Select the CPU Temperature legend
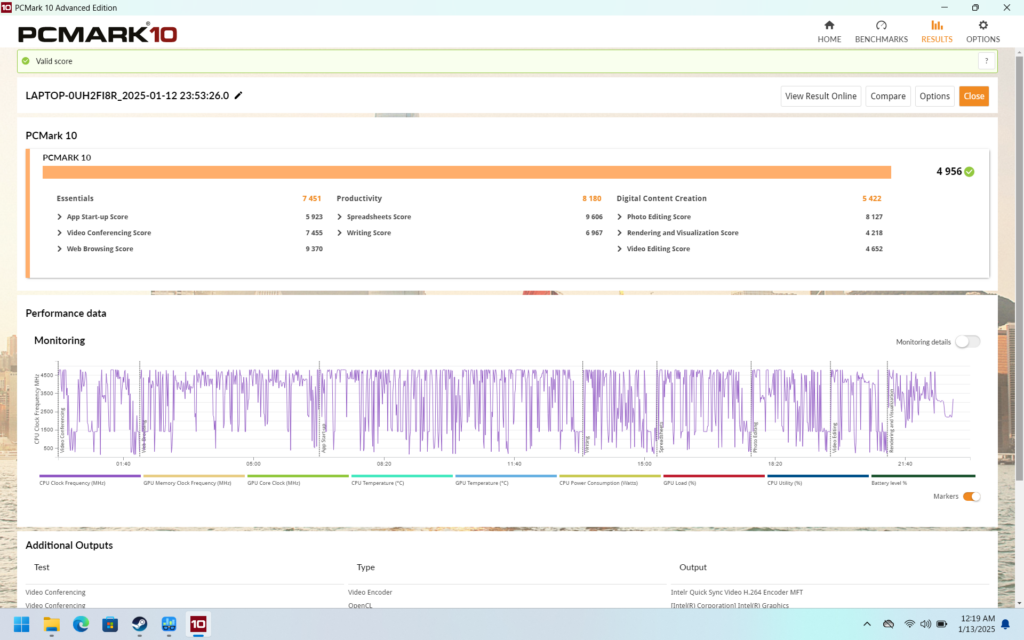This screenshot has height=640, width=1024. click(401, 480)
